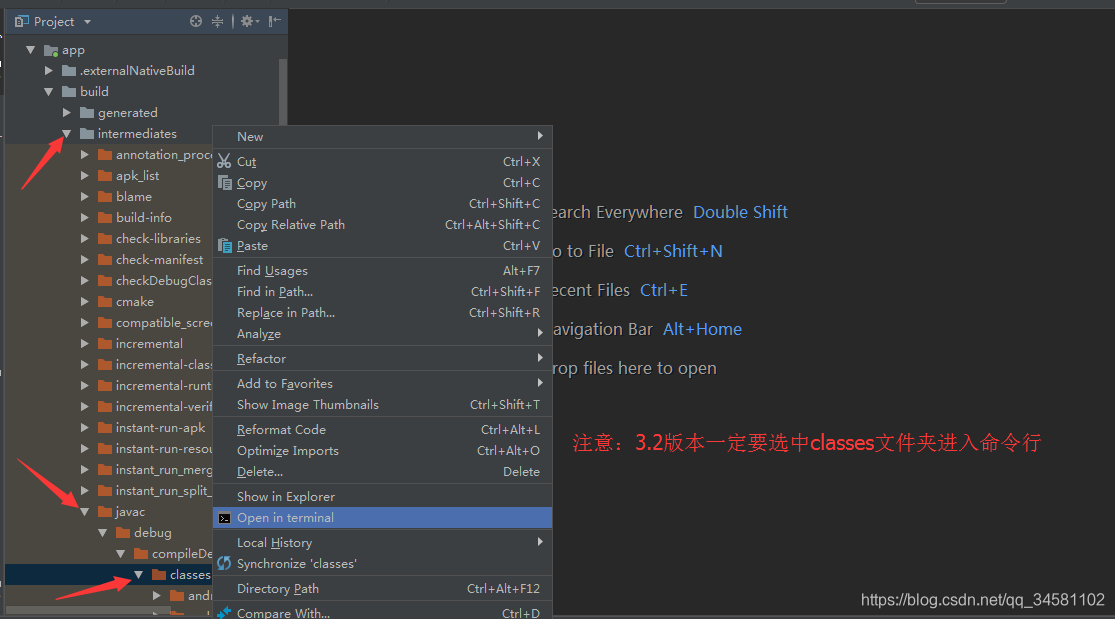
Task: Open the Project panel settings gear
Action: pos(249,21)
